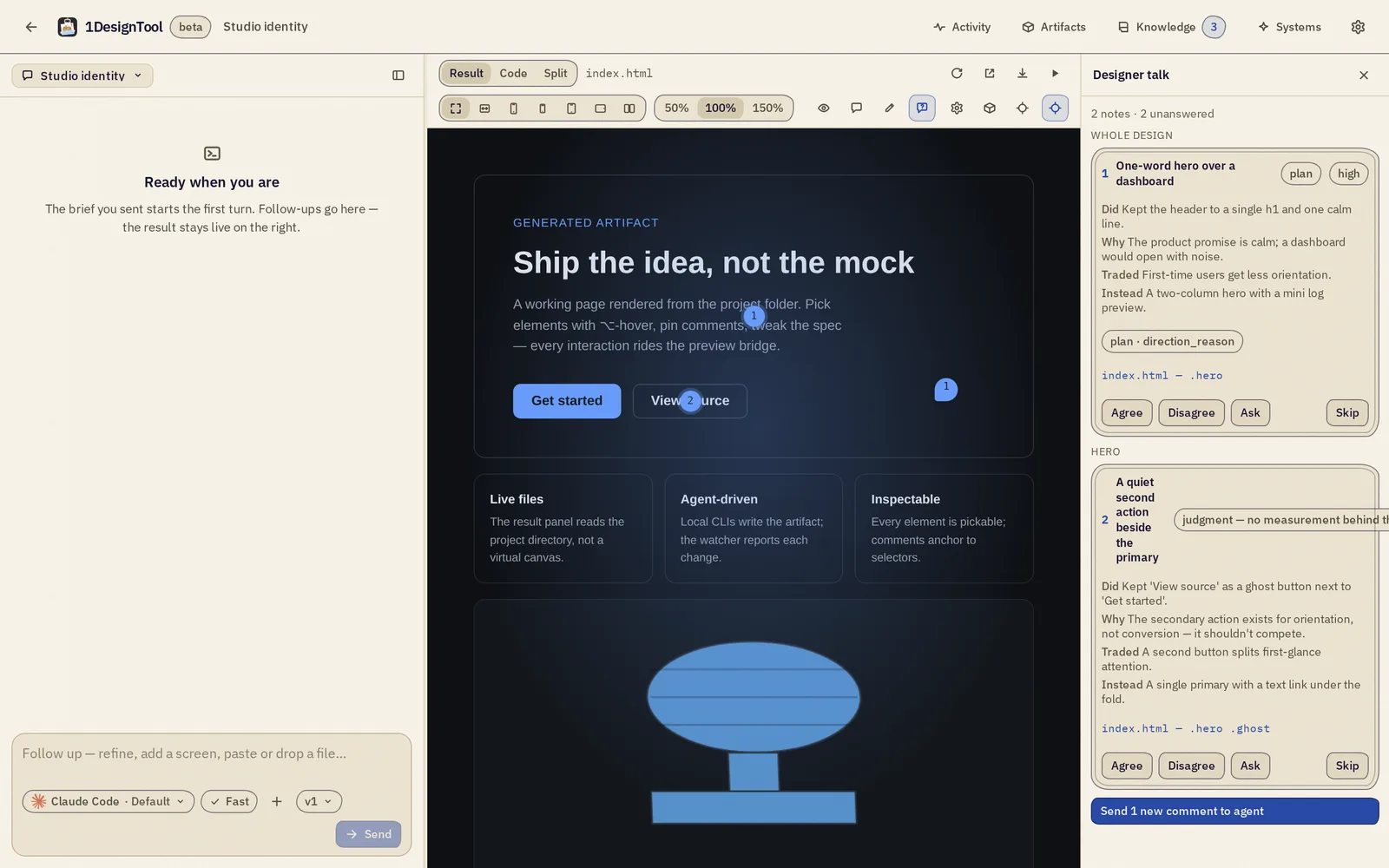Open index.html — .hero .ghost link
Viewport: 1389px width, 868px height.
click(x=1185, y=729)
